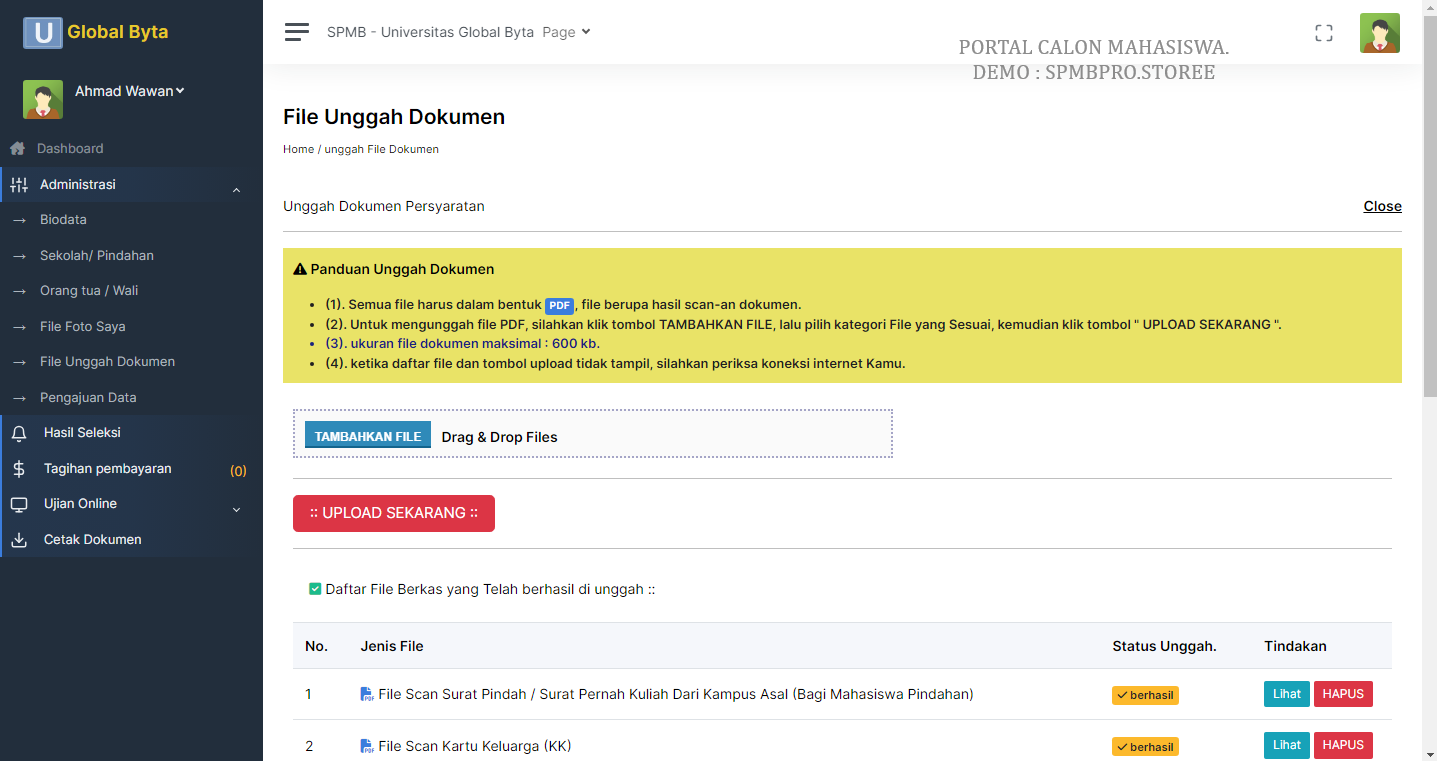Click the Close link
The height and width of the screenshot is (761, 1437).
tap(1382, 206)
